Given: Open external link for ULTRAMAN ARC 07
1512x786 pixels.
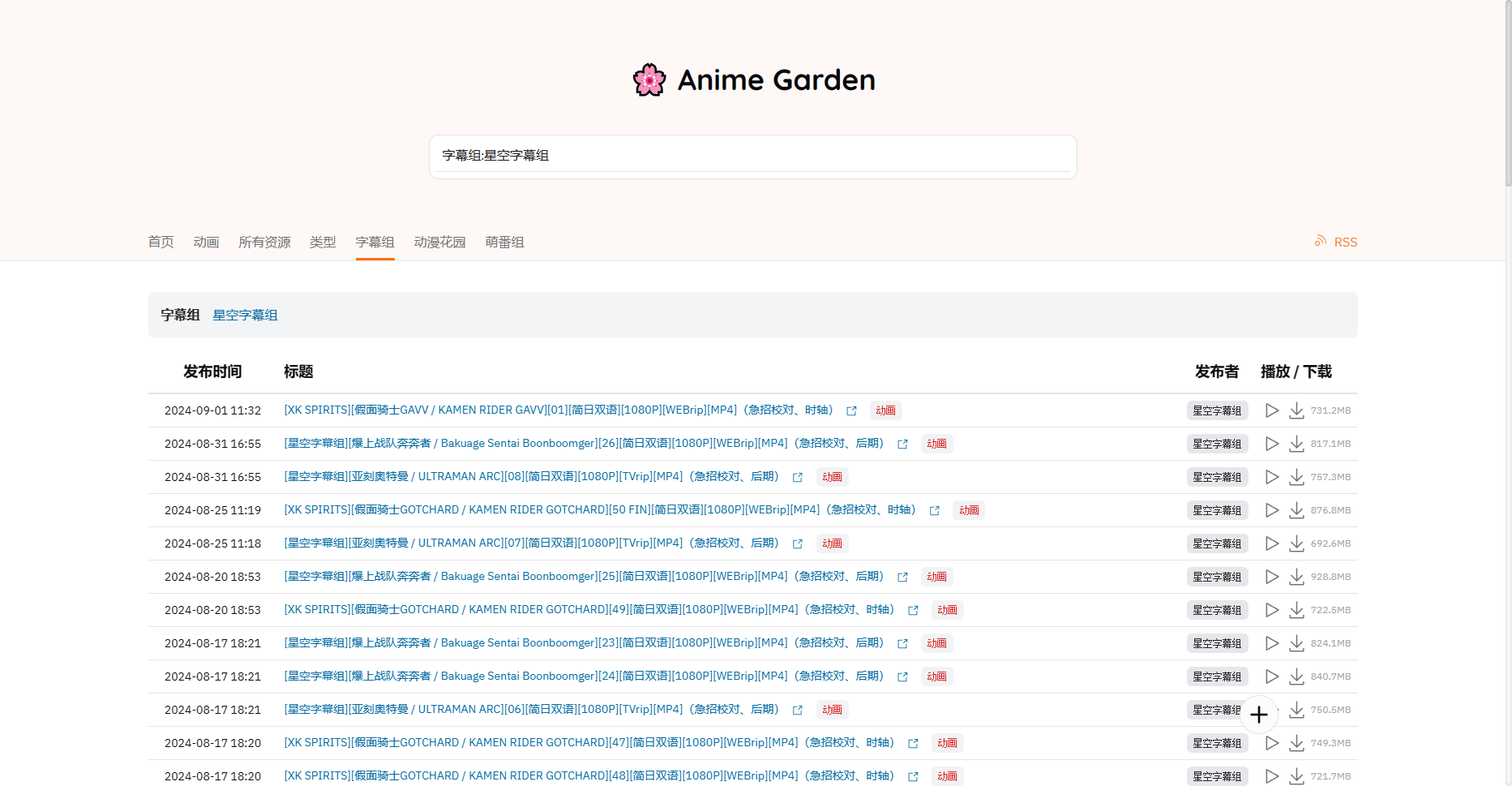Looking at the screenshot, I should tap(798, 544).
